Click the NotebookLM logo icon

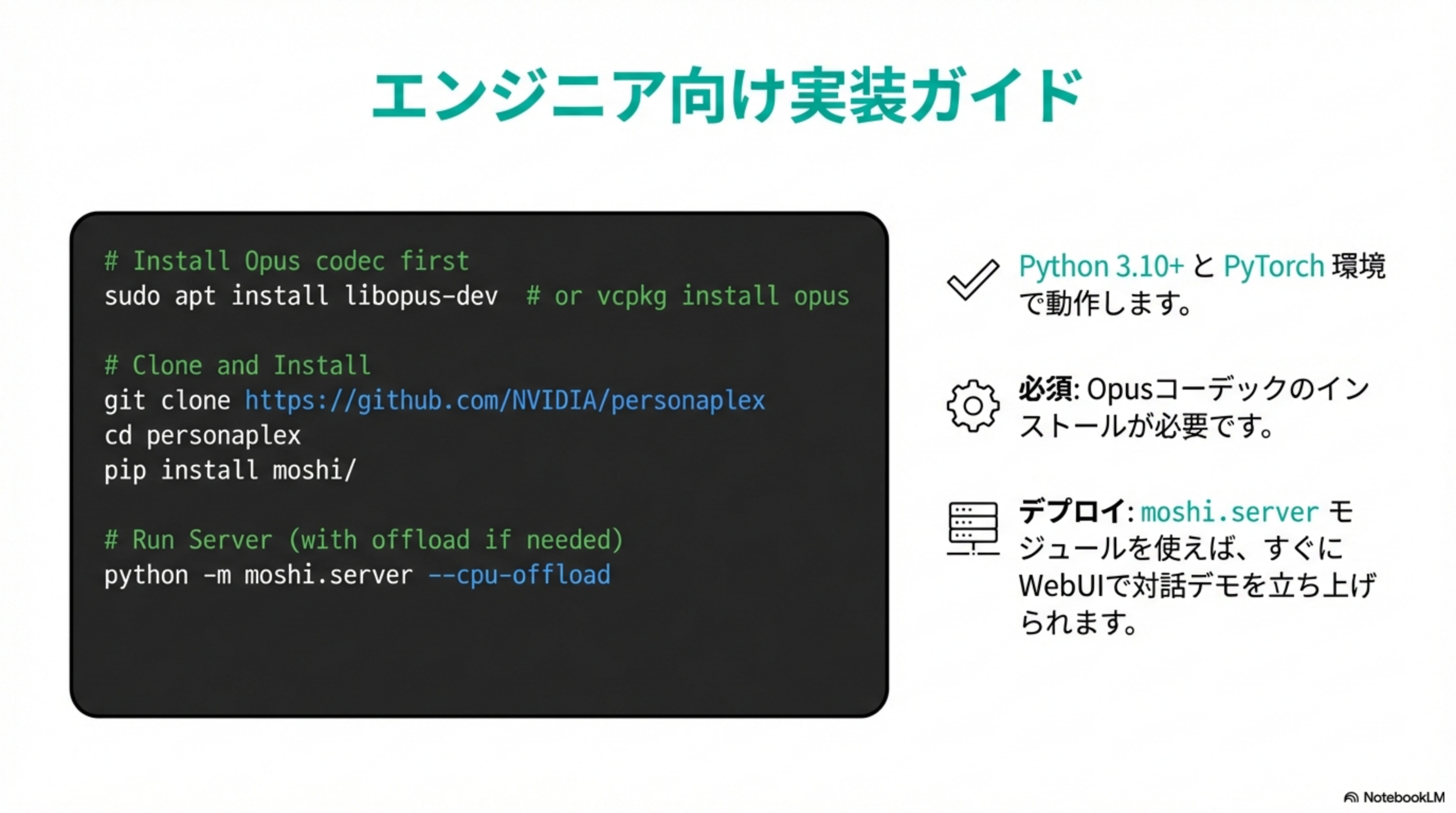pos(1351,797)
